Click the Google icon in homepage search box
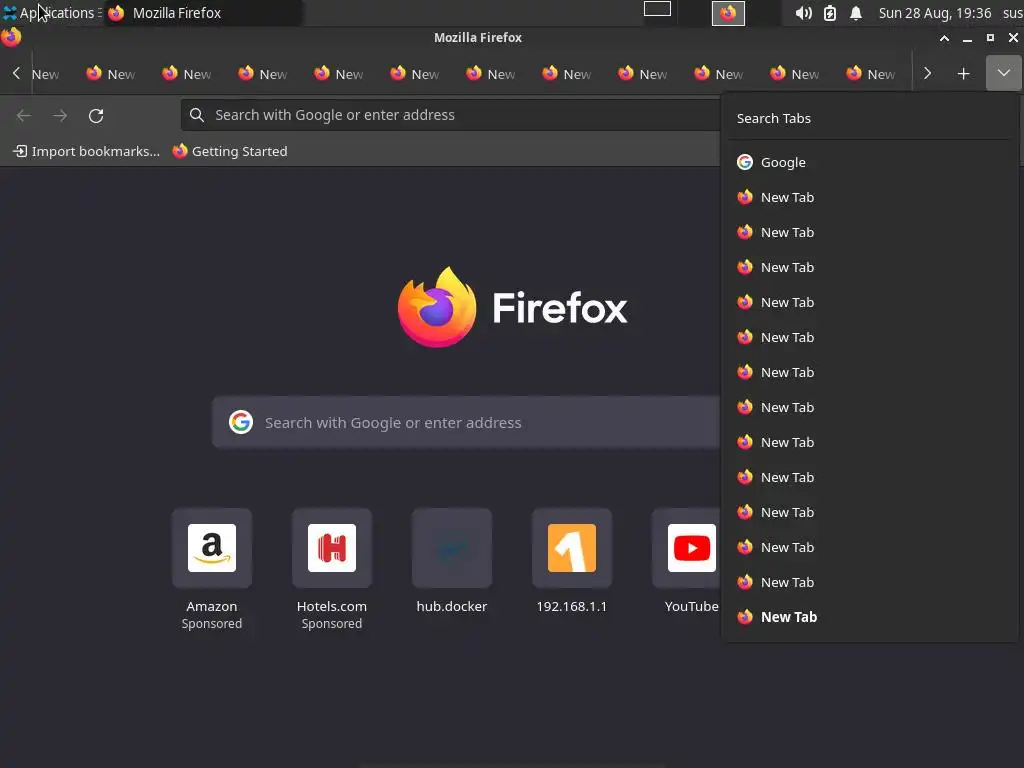Viewport: 1024px width, 768px height. tap(240, 423)
